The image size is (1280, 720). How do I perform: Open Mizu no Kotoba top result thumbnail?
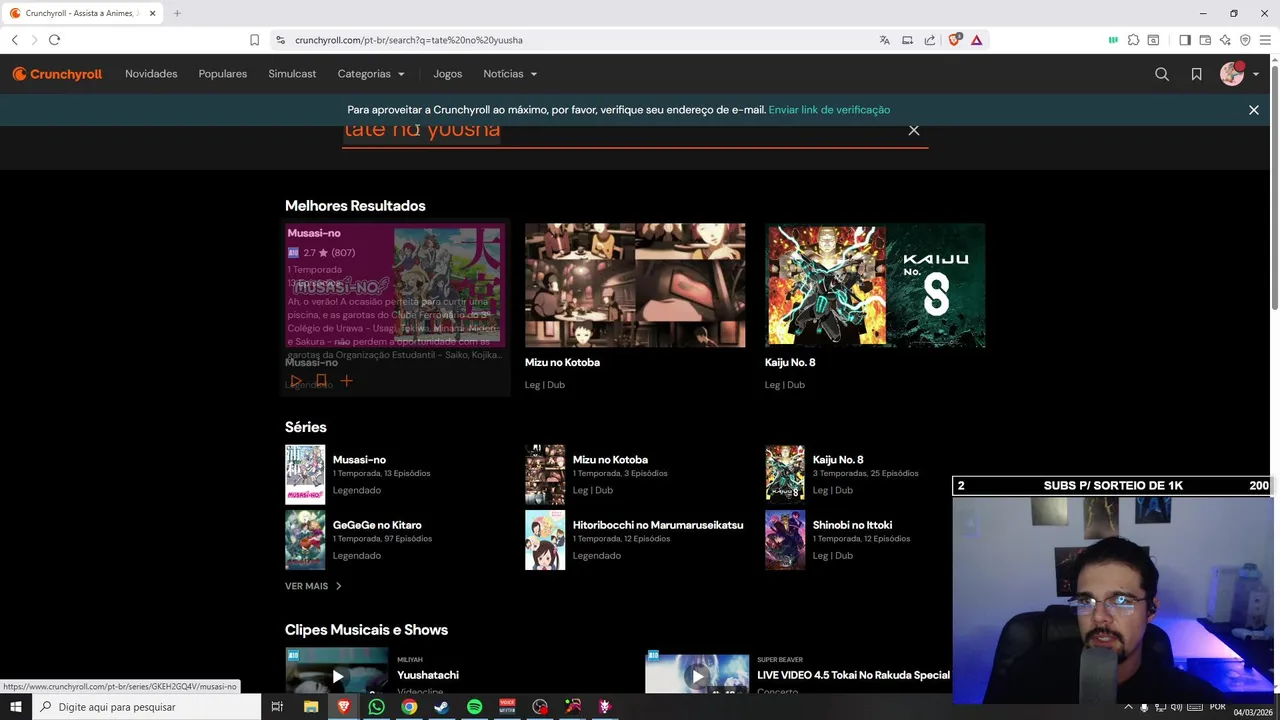coord(635,285)
